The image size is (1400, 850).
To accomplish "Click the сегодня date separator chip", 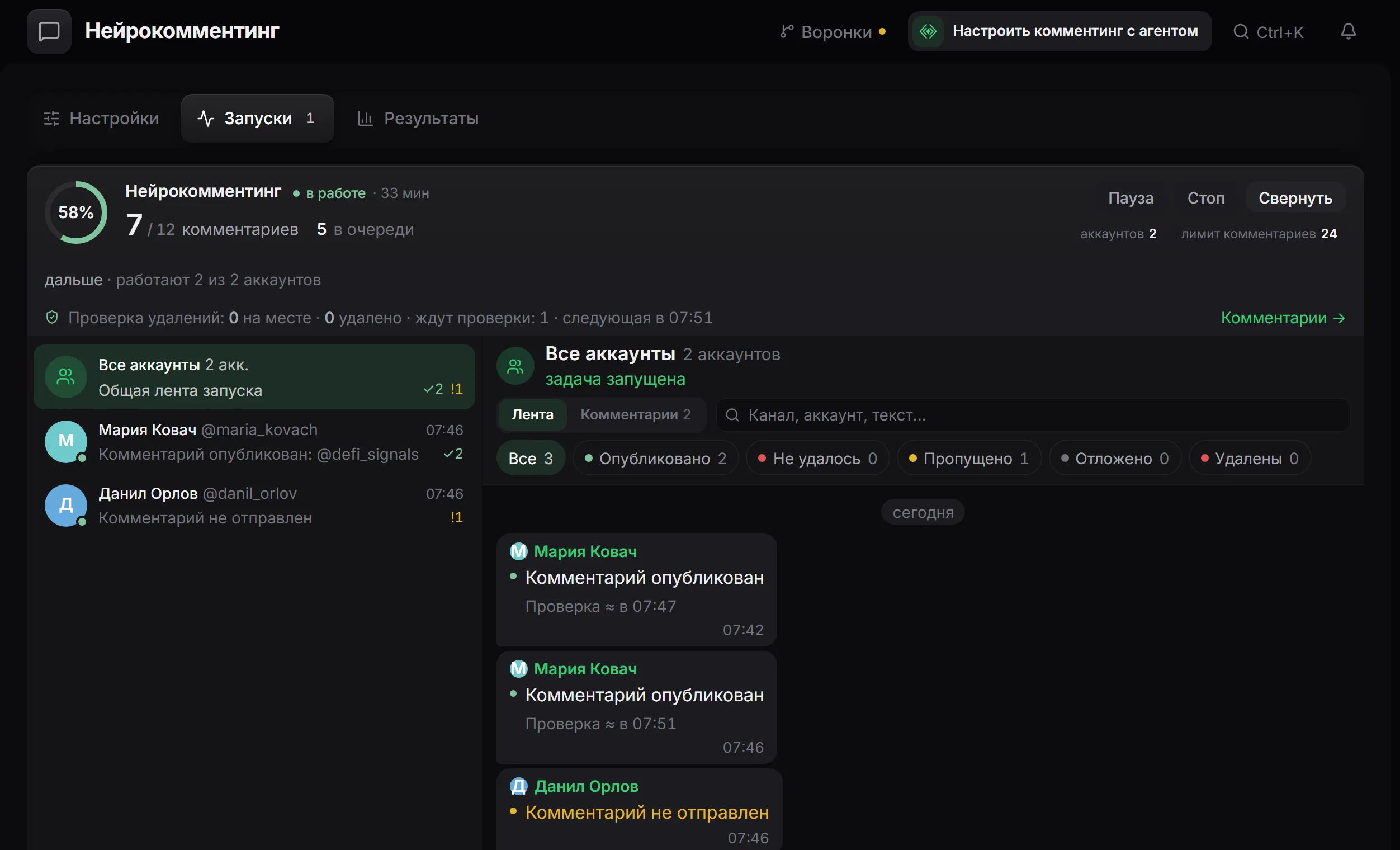I will (x=923, y=512).
